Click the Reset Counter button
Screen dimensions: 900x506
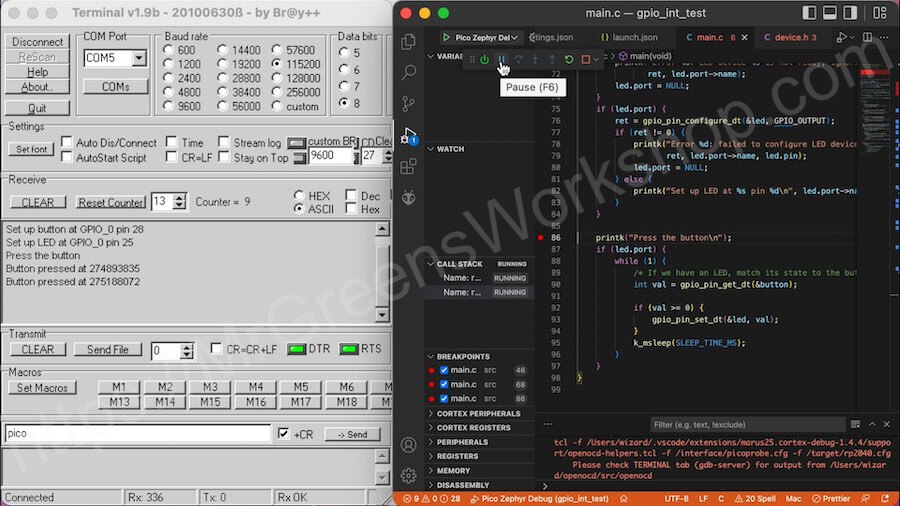tap(111, 203)
